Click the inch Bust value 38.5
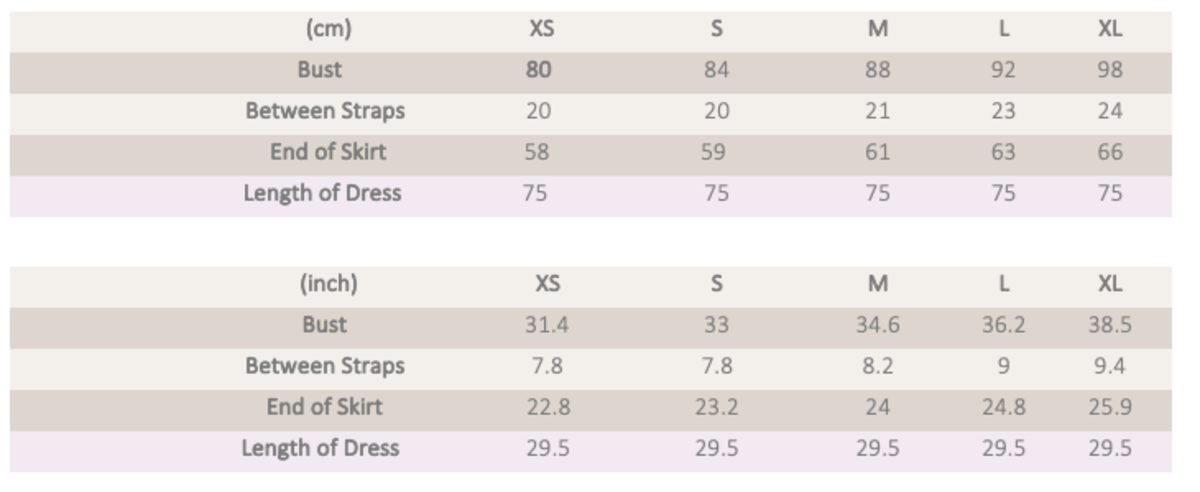The image size is (1200, 492). pos(1109,325)
